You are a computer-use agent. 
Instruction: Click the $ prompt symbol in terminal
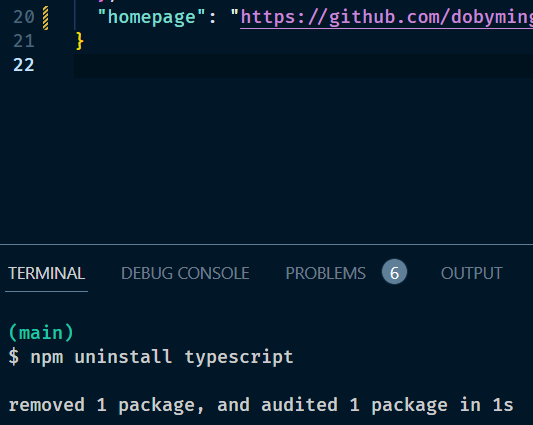pos(14,357)
